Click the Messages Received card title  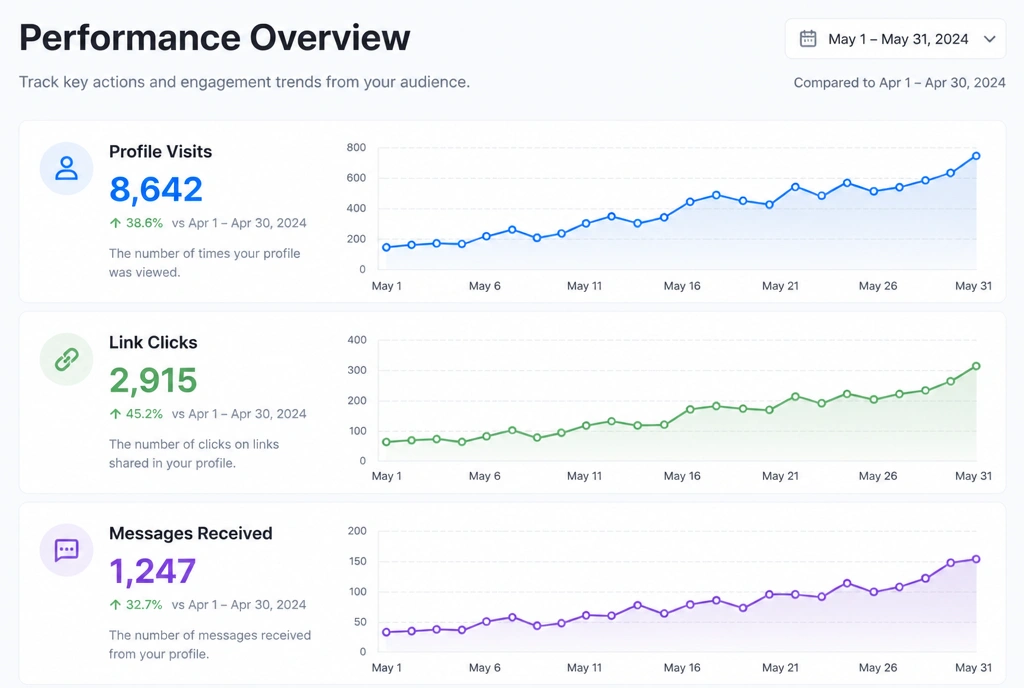point(191,533)
